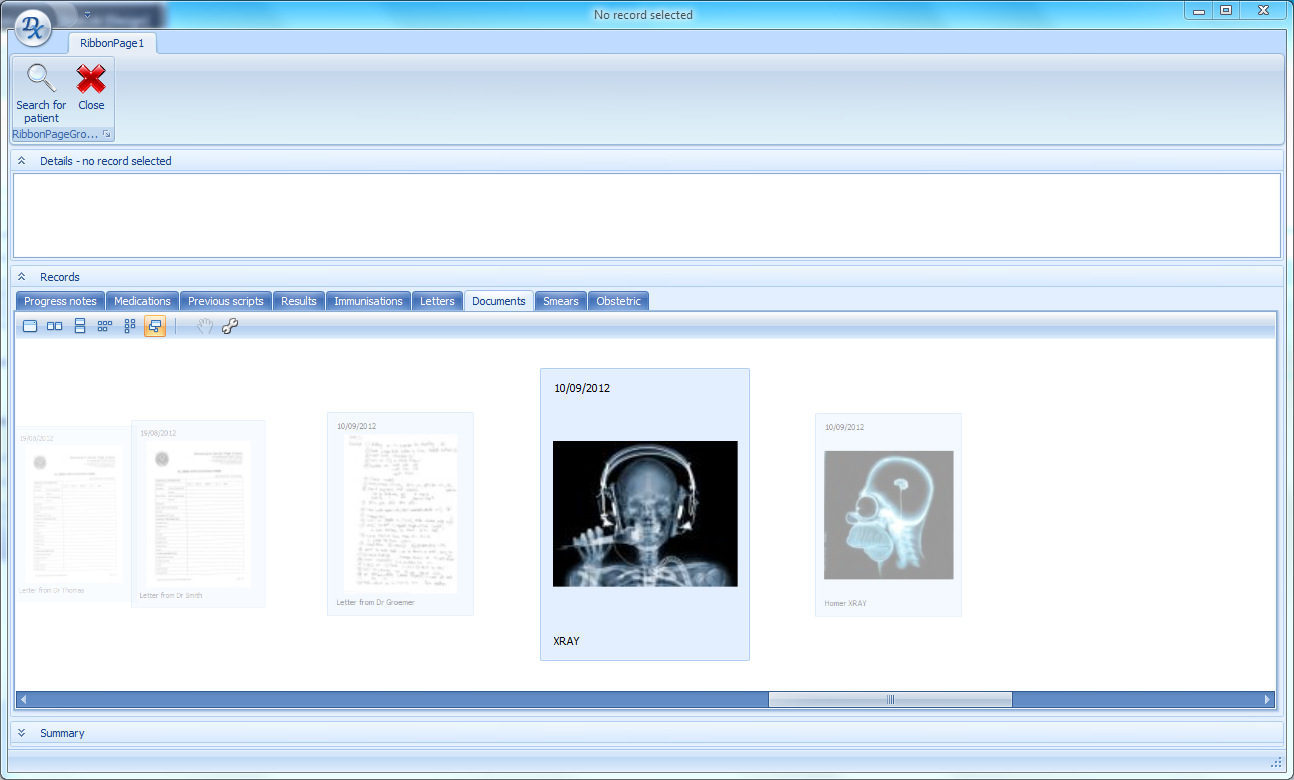The image size is (1294, 780).
Task: Switch to the side-by-side document view icon
Action: [x=54, y=325]
